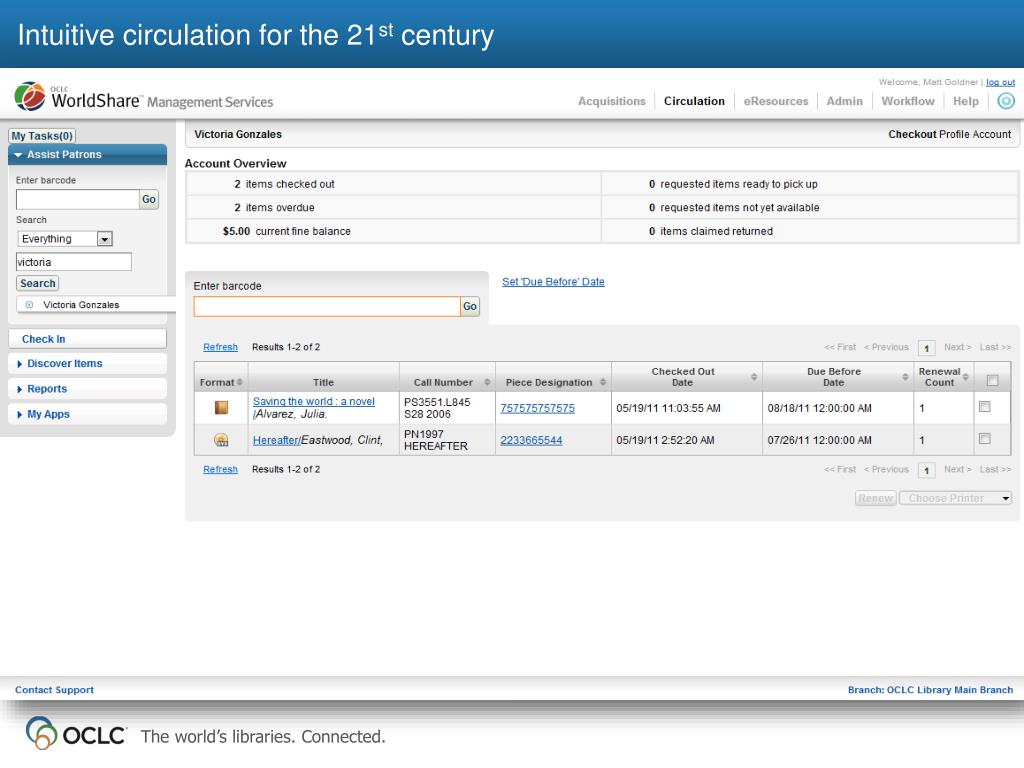The height and width of the screenshot is (768, 1024).
Task: Open barcode 757575757575 link
Action: [x=537, y=408]
